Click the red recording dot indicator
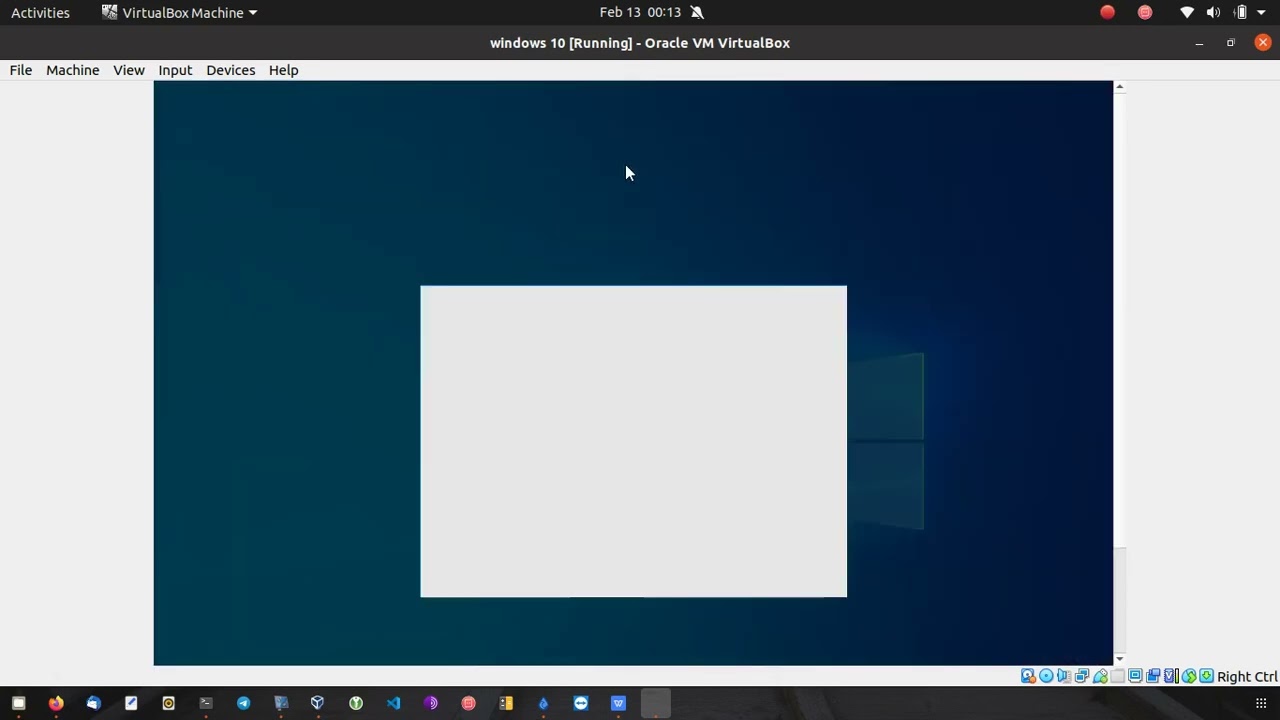The image size is (1280, 720). [1107, 12]
